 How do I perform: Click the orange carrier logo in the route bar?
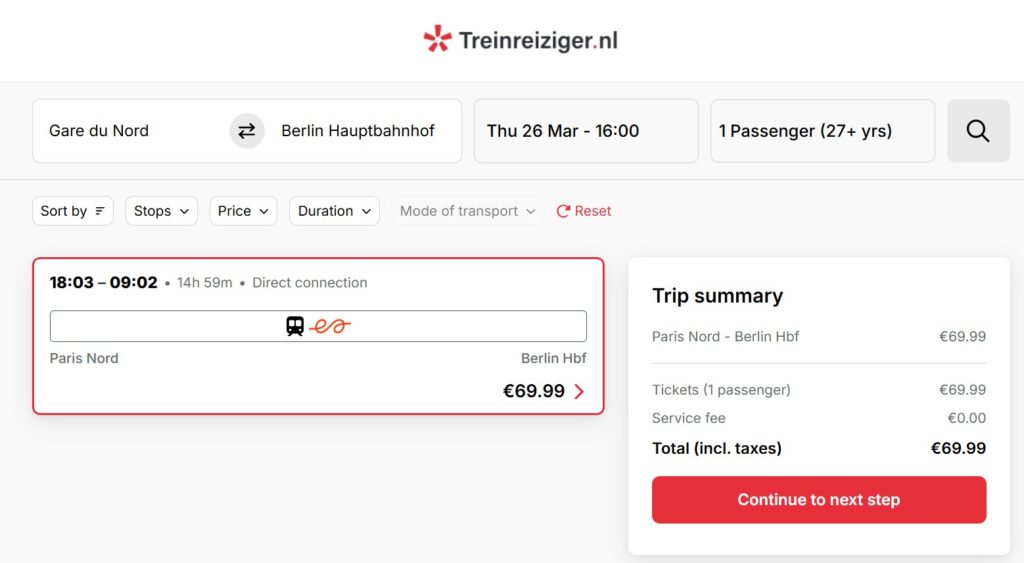[330, 326]
